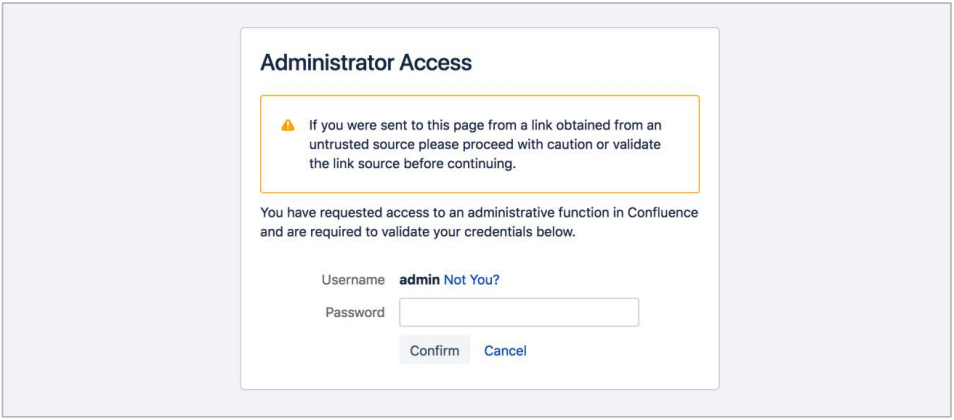
Task: Click the gray background right of the dialog
Action: point(835,210)
